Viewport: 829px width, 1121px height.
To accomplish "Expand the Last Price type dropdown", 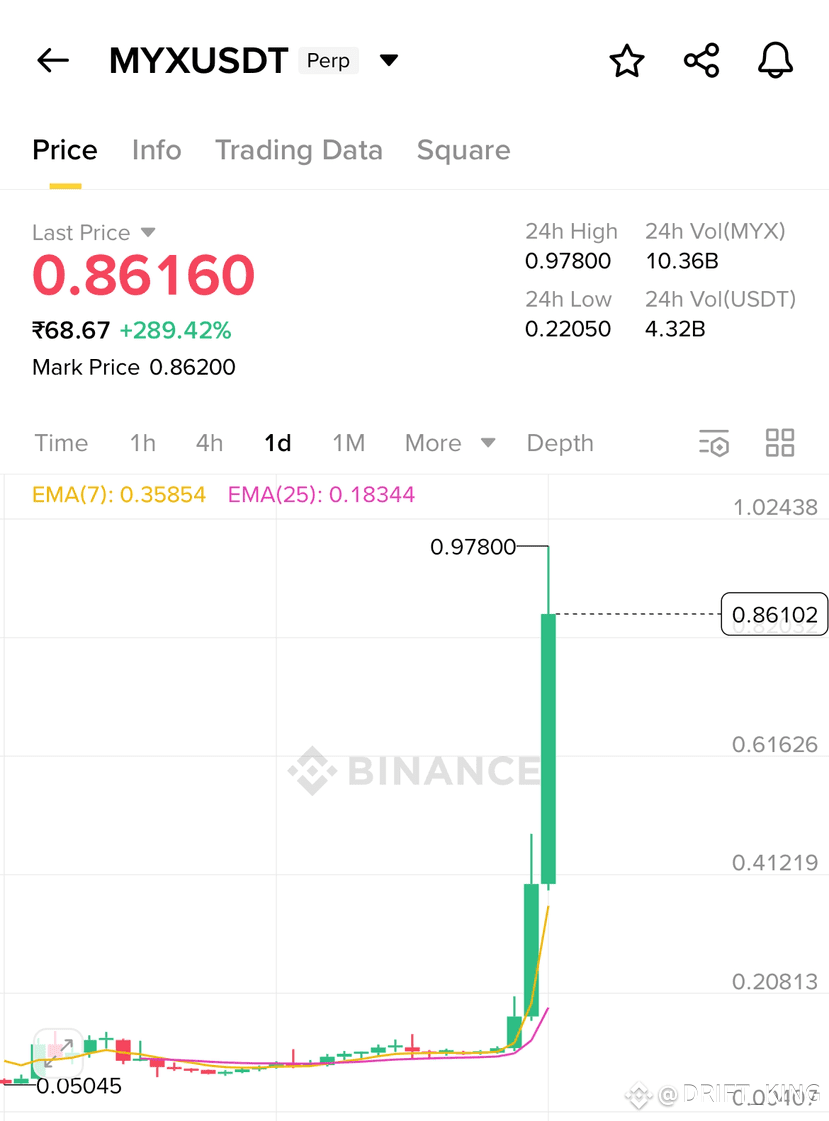I will (x=148, y=232).
